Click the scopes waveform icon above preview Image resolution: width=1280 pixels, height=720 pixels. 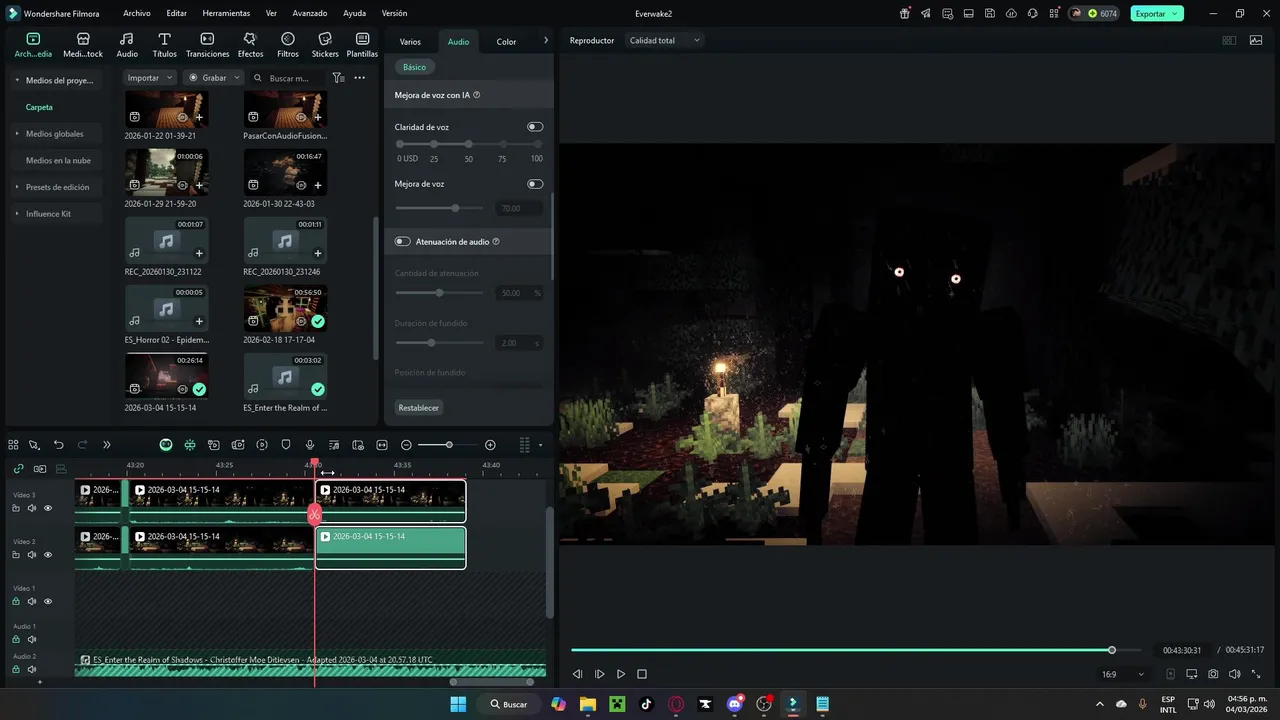pos(1256,41)
